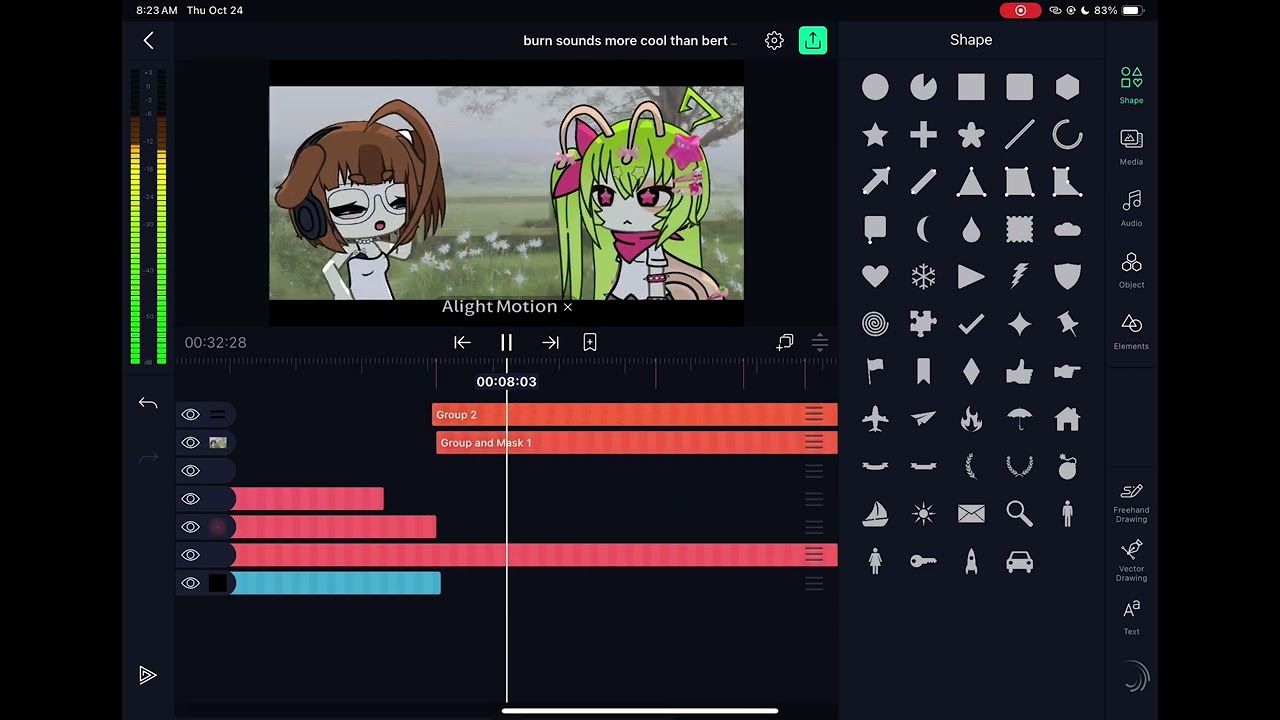Hide the Group and Mask 1 layer
1280x720 pixels.
click(190, 442)
